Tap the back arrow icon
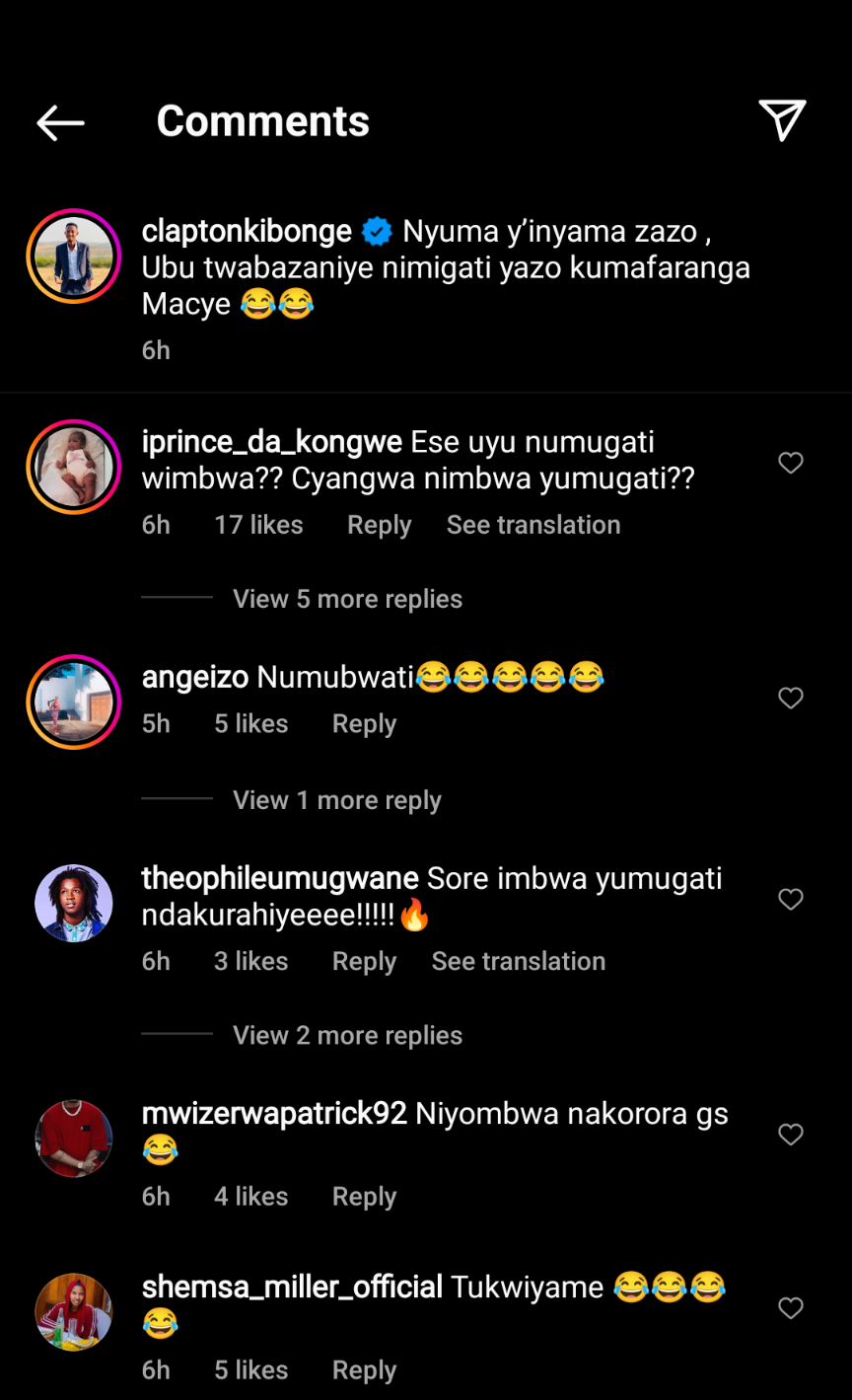 (x=60, y=122)
